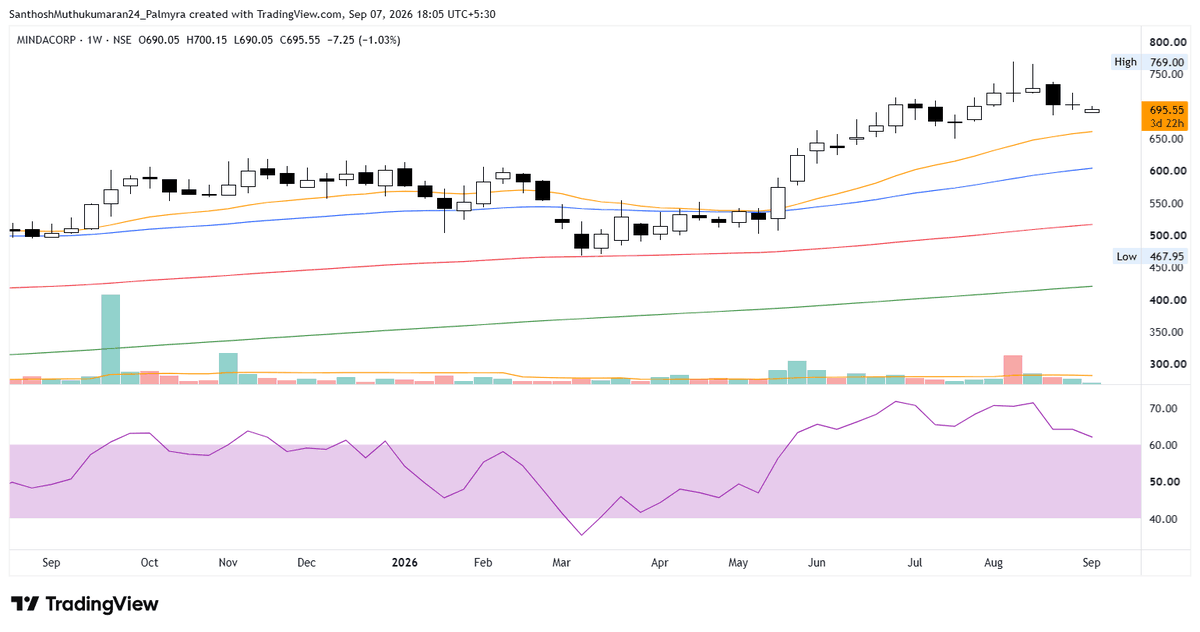This screenshot has width=1200, height=632.
Task: Click the Nov label on time axis
Action: point(227,563)
